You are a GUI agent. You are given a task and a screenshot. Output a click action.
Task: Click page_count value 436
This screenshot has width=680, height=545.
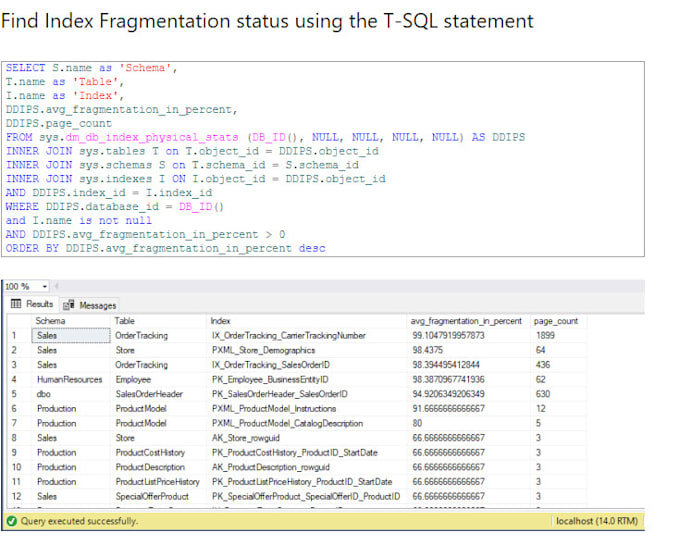click(543, 365)
